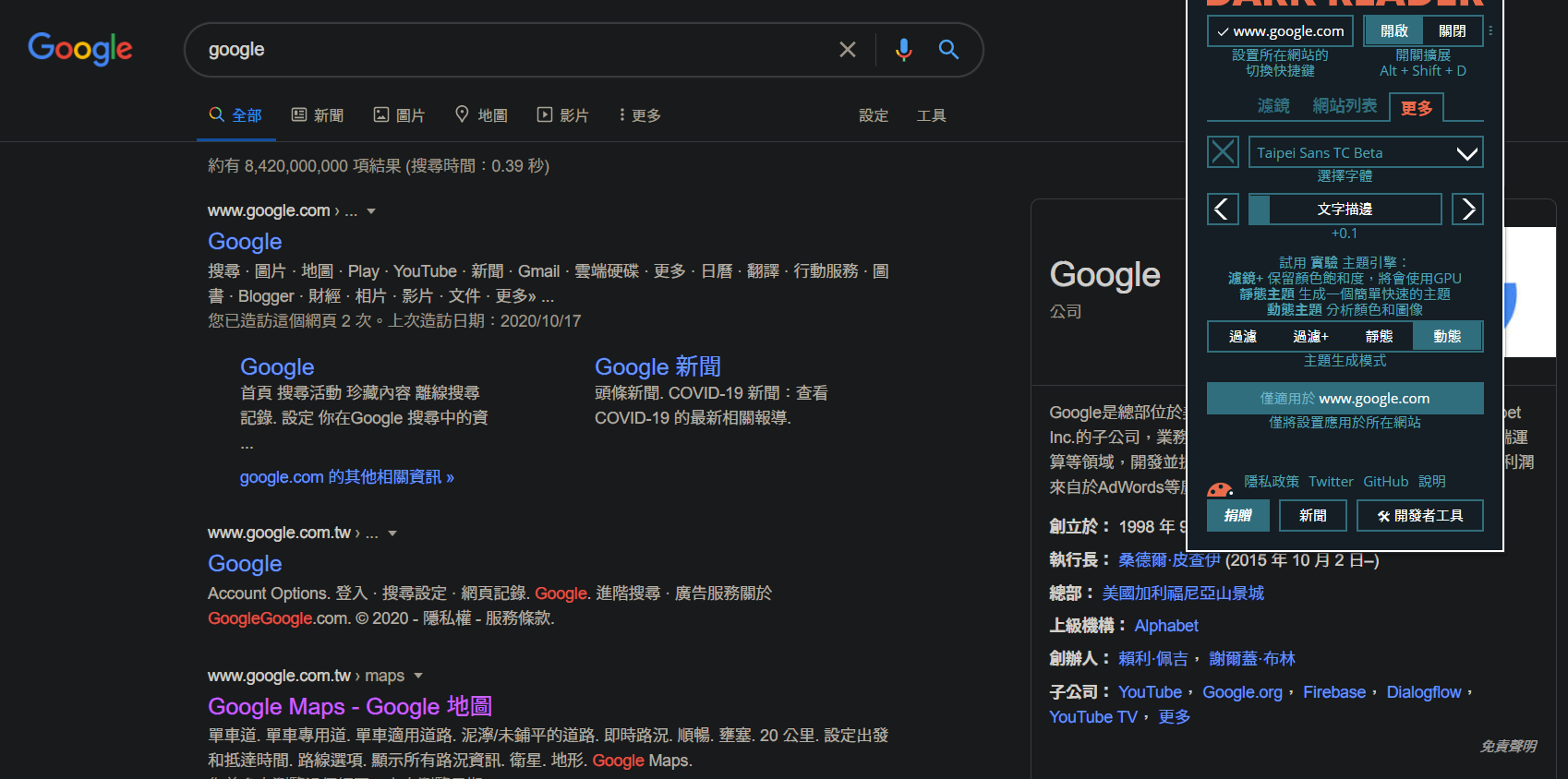
Task: Open Dark Reader three-dot menu icon
Action: coord(1490,31)
